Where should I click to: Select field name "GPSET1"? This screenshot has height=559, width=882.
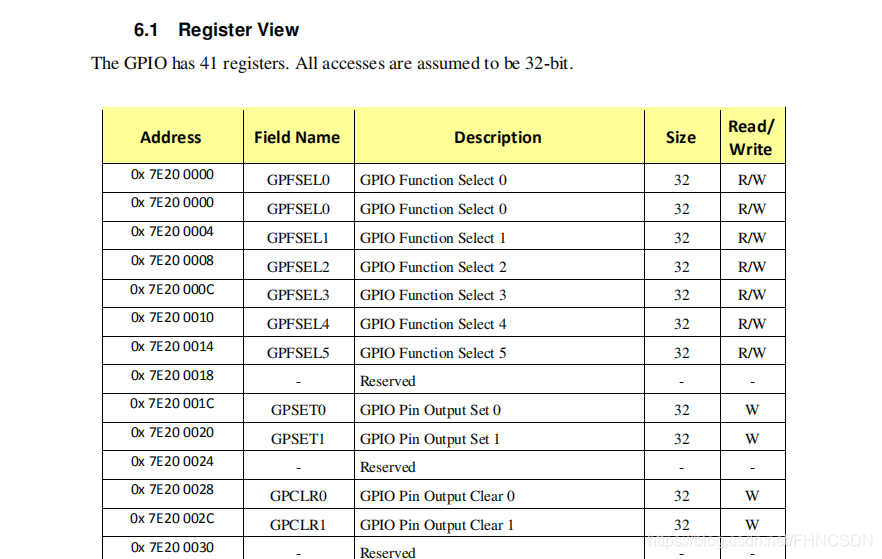(298, 439)
